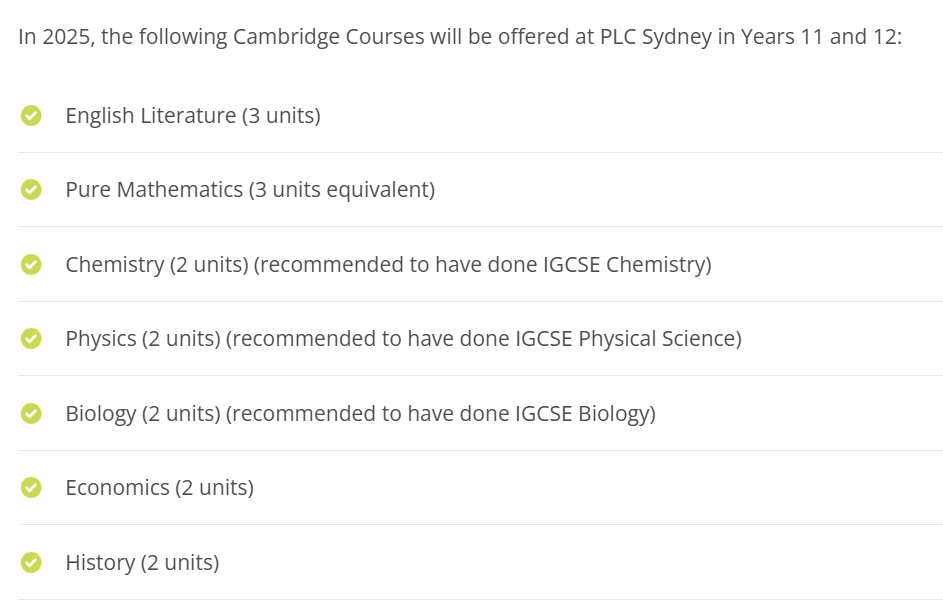Click the check icon beside Physics
Viewport: 943px width, 603px height.
coord(31,338)
